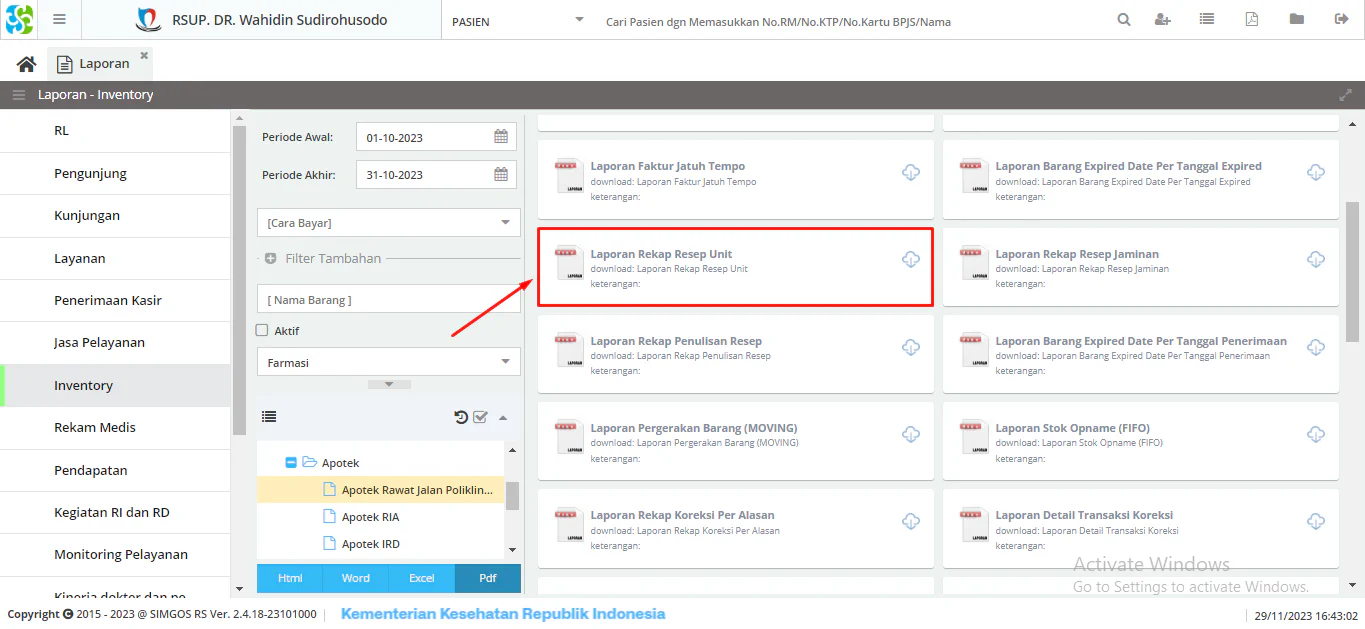Download Laporan Stok Opname (FIFO) via cloud icon
The height and width of the screenshot is (629, 1365).
(1316, 434)
